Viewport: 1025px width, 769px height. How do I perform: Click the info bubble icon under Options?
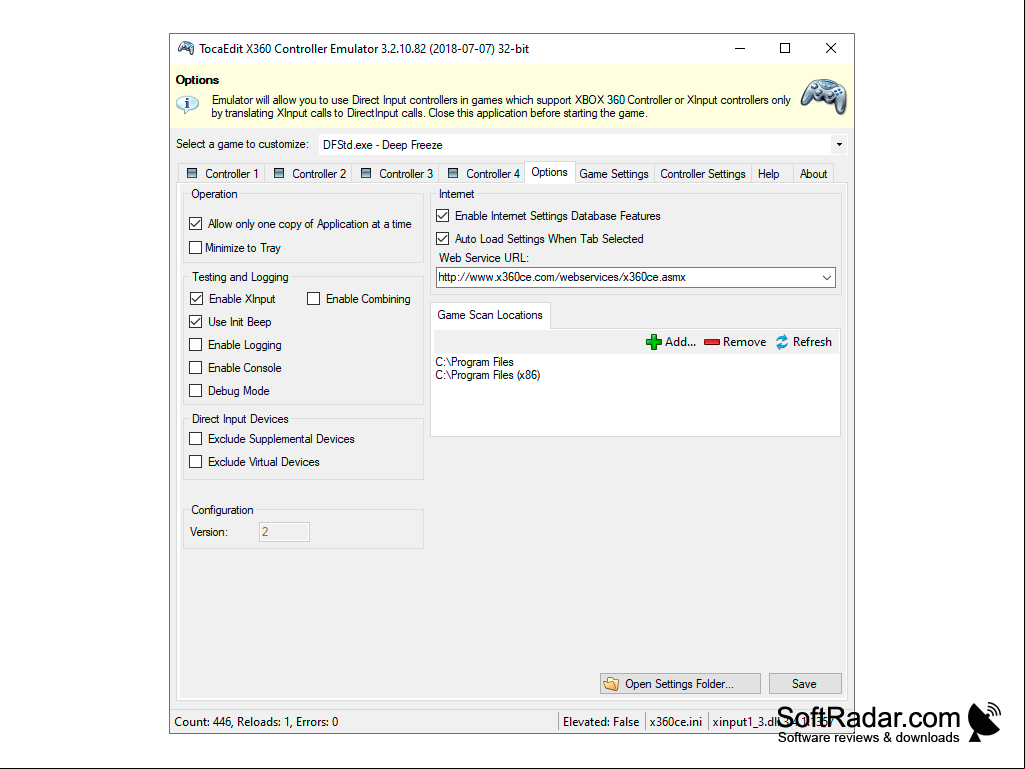click(187, 105)
